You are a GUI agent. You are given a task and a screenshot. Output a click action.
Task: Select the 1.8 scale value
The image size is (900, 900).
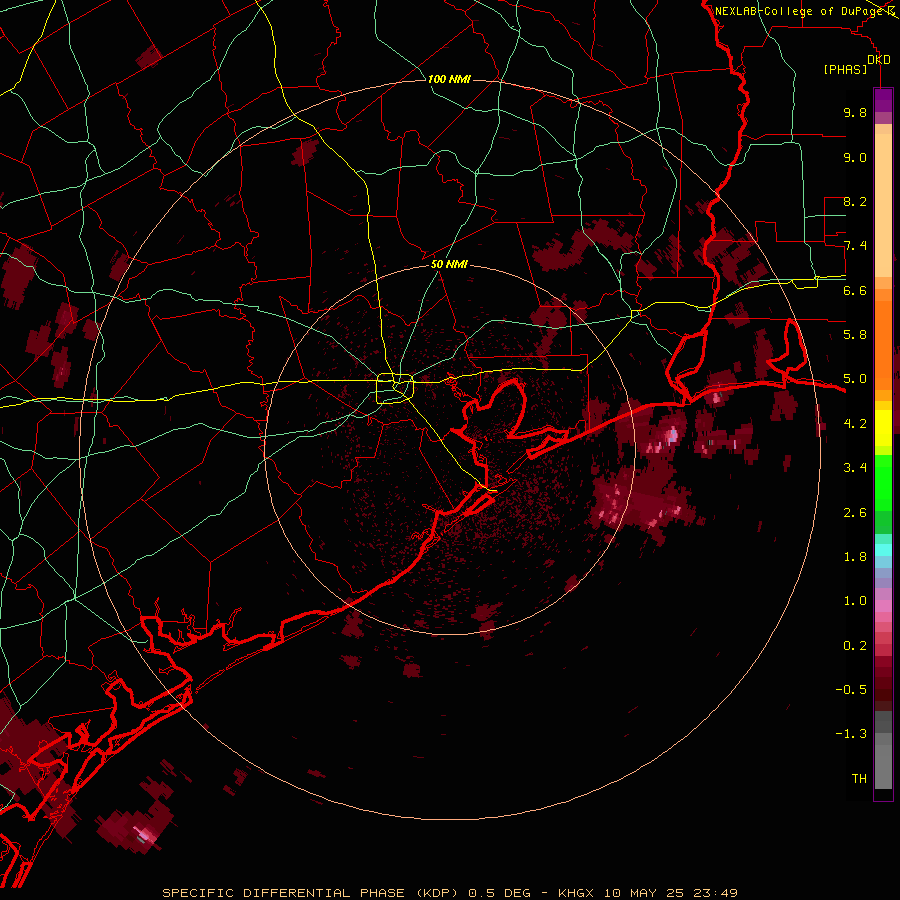855,557
